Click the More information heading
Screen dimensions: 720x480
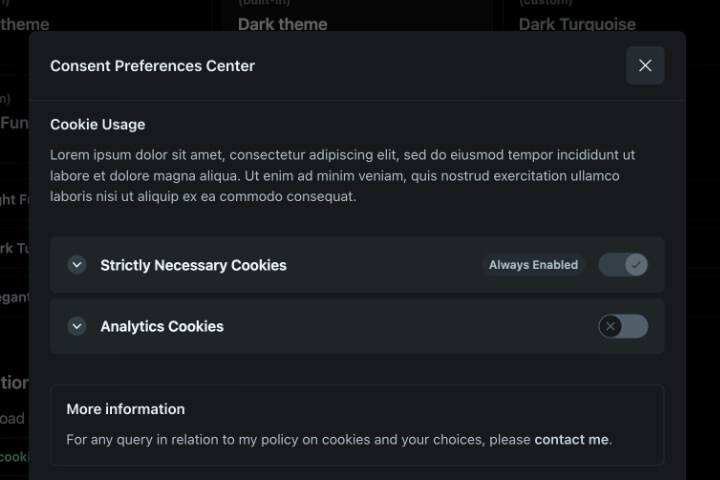pos(125,409)
